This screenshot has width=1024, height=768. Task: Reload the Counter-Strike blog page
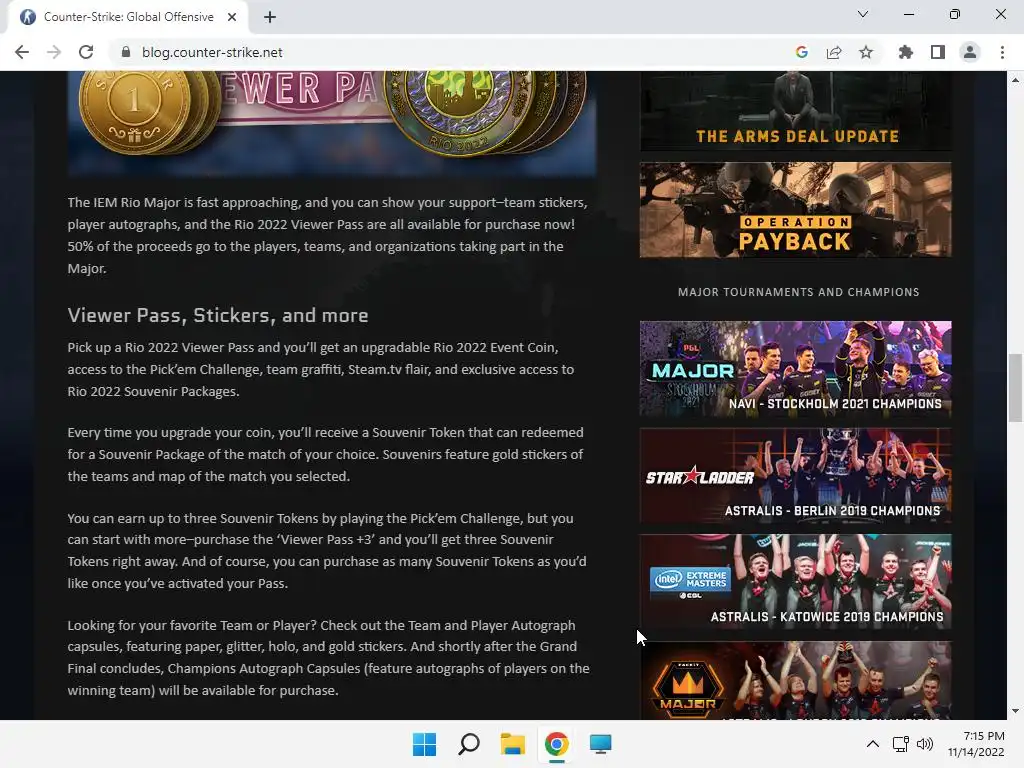pos(86,52)
